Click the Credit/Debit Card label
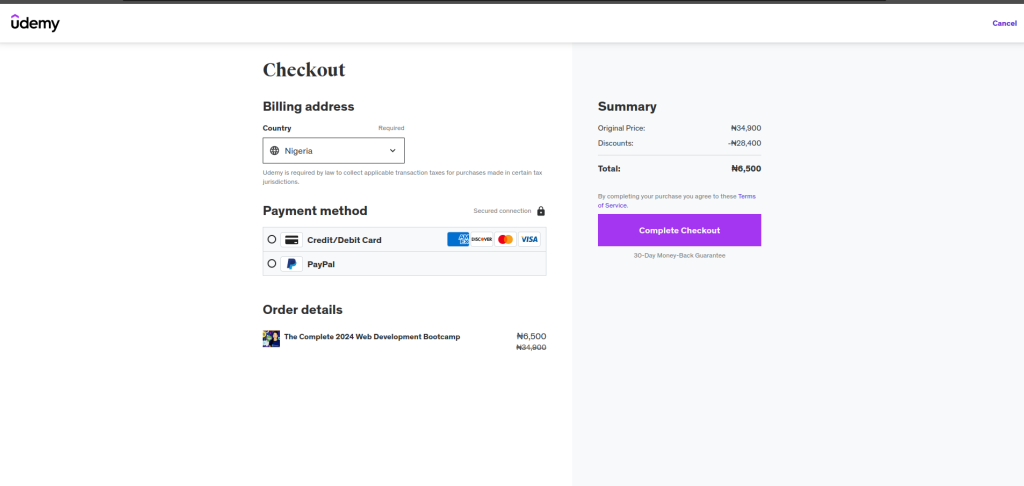 click(344, 240)
